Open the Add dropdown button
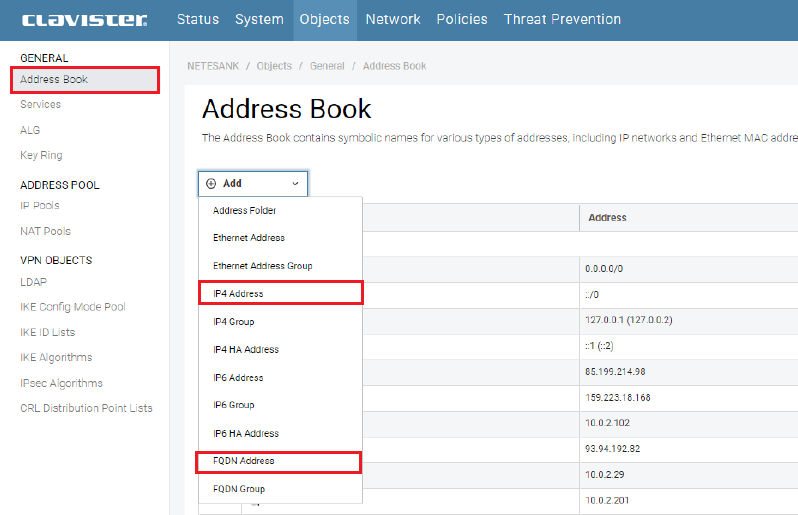Viewport: 798px width, 515px height. tap(252, 184)
